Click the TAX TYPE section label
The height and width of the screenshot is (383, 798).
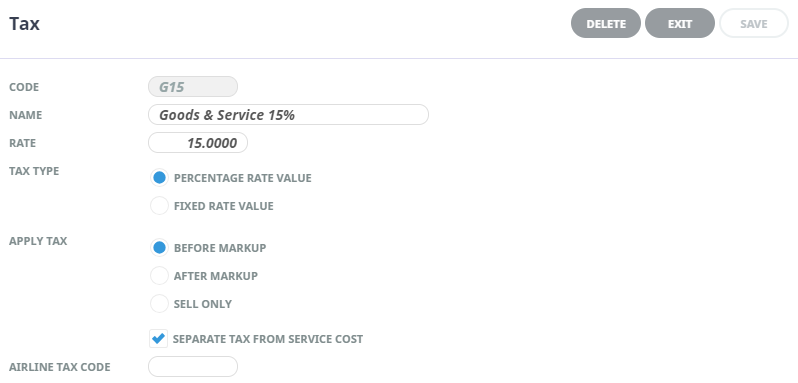coord(34,171)
